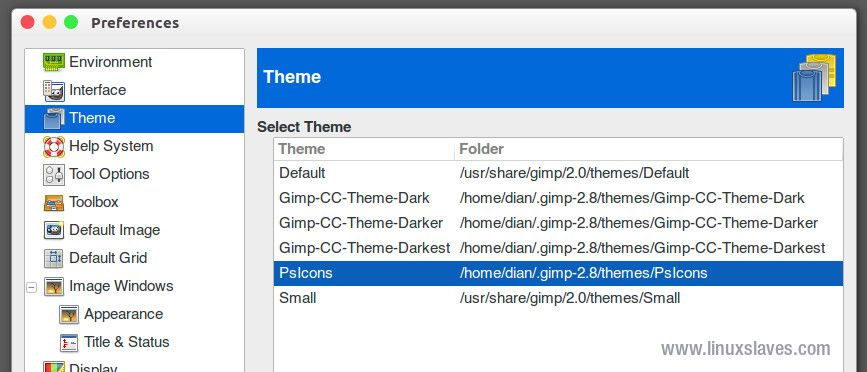
Task: Pick the Small theme entry
Action: (558, 298)
